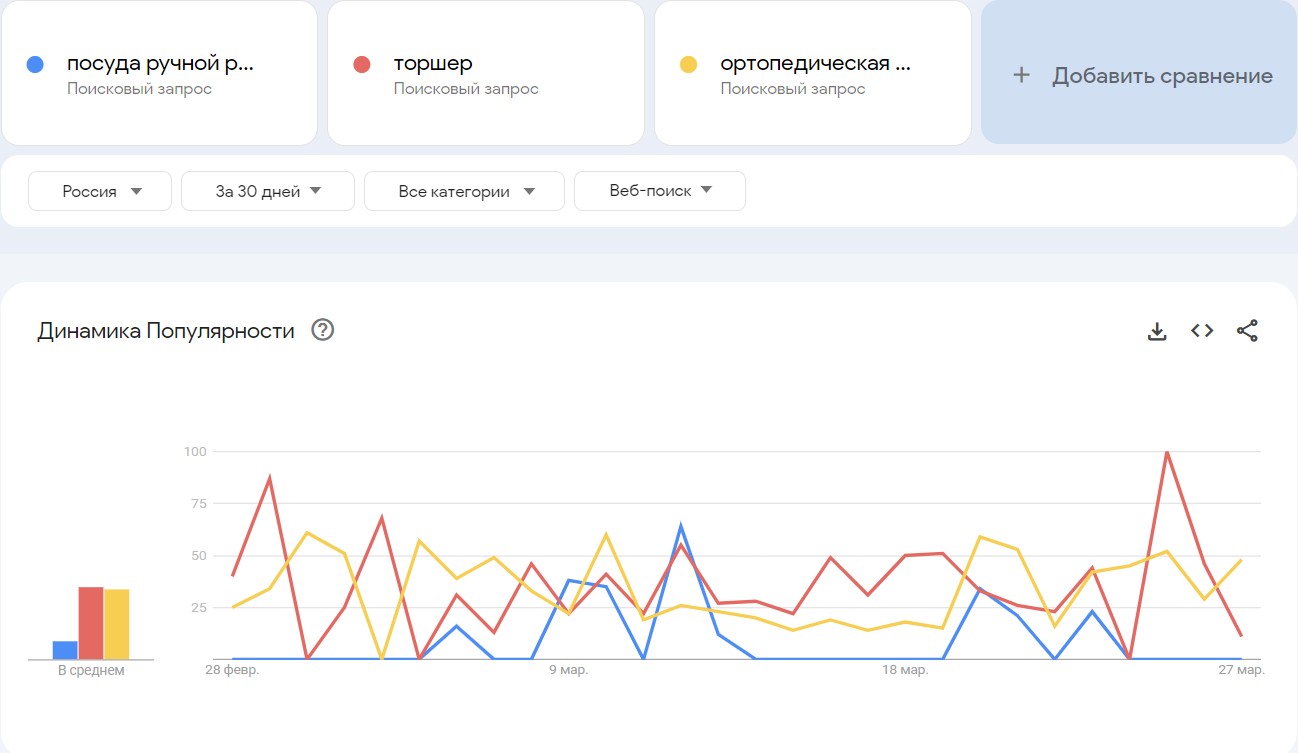The height and width of the screenshot is (753, 1298).
Task: Click the 75 y-axis value
Action: [x=199, y=504]
